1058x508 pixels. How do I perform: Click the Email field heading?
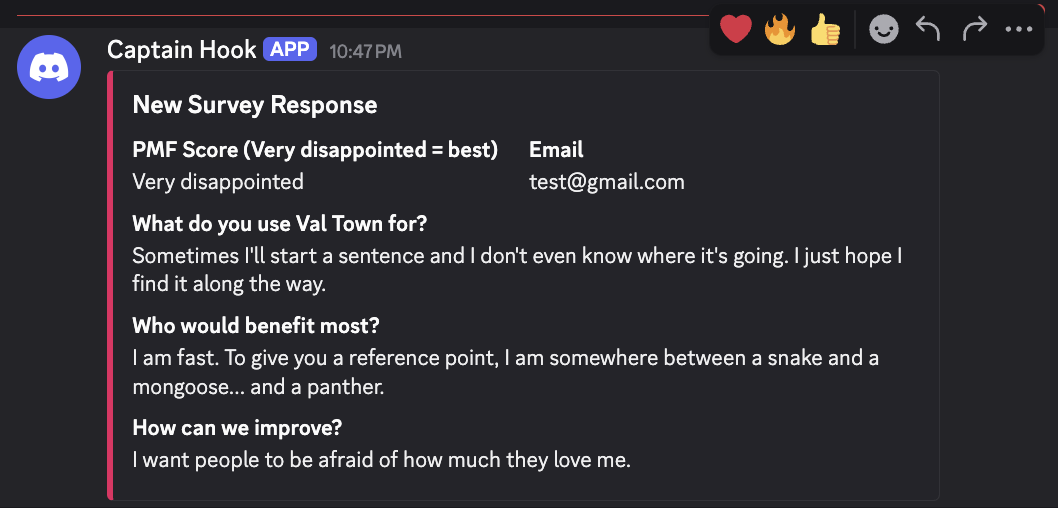pyautogui.click(x=556, y=150)
